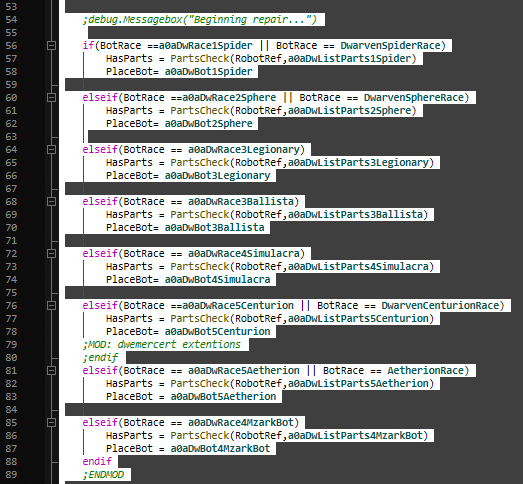Collapse the Aetherion elseif fold at line 81
The image size is (523, 484).
51,371
